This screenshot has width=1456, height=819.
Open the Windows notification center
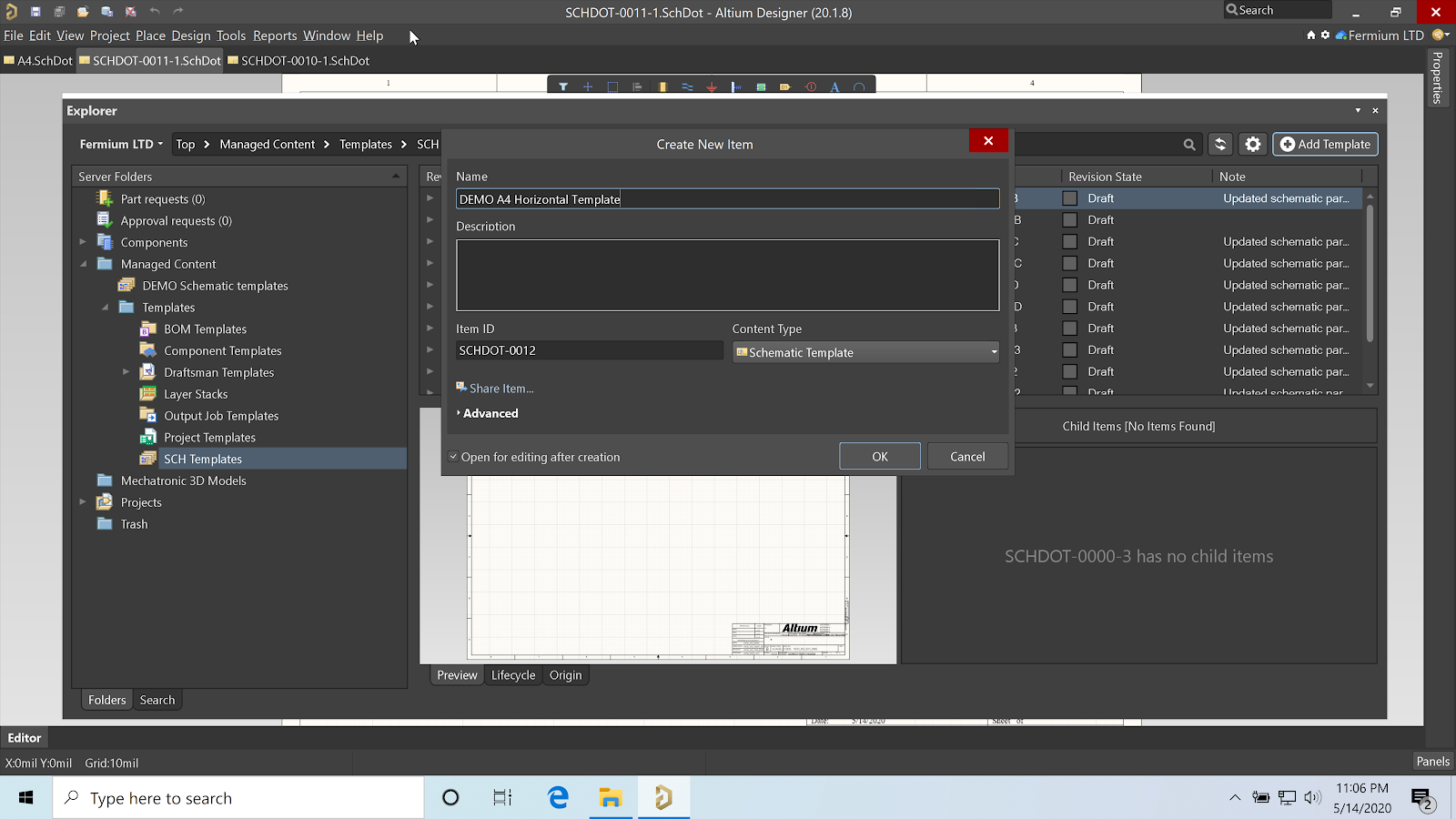click(1422, 798)
